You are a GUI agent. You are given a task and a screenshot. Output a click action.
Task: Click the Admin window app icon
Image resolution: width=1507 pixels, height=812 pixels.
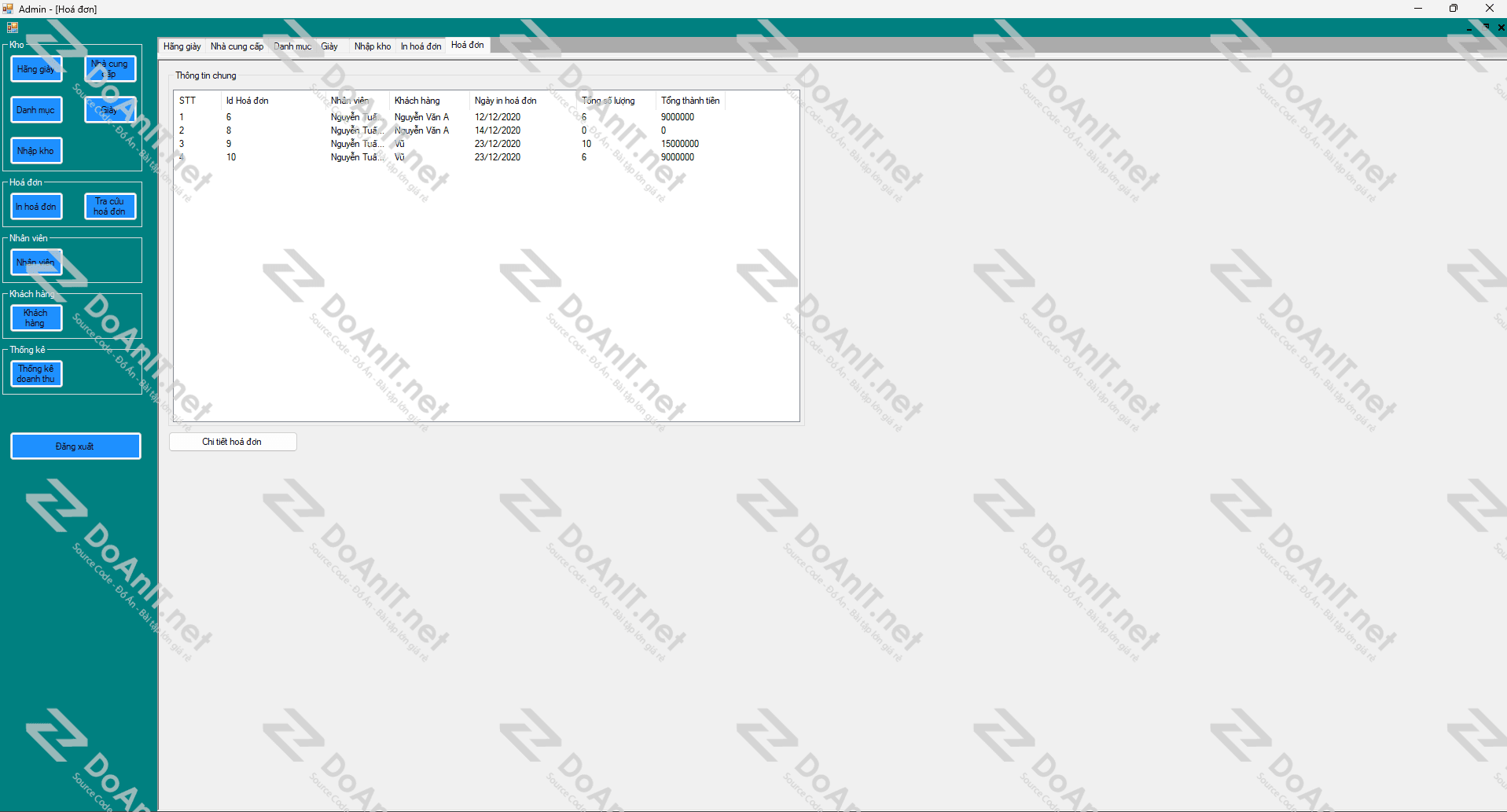tap(8, 9)
